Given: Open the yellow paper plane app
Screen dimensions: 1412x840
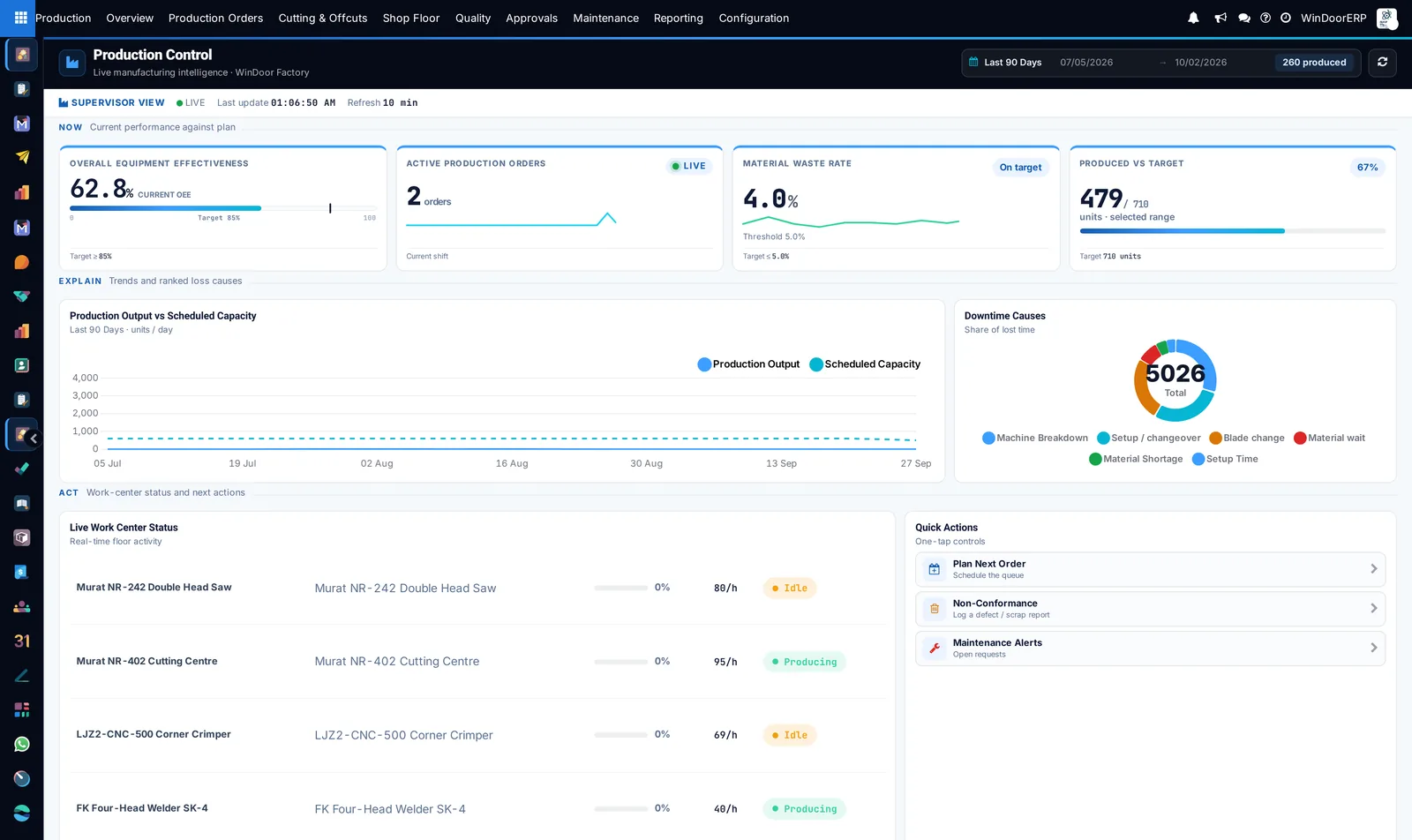Looking at the screenshot, I should 22,158.
